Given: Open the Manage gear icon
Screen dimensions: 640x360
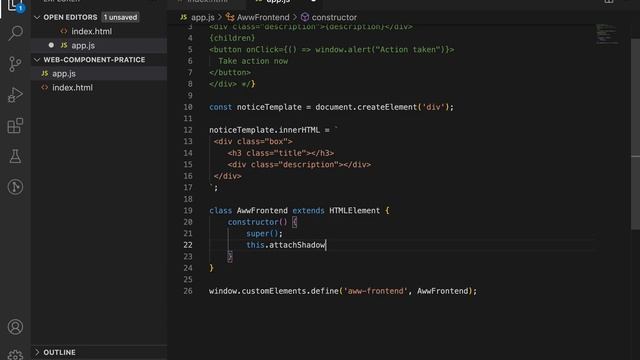Looking at the screenshot, I should click(16, 355).
